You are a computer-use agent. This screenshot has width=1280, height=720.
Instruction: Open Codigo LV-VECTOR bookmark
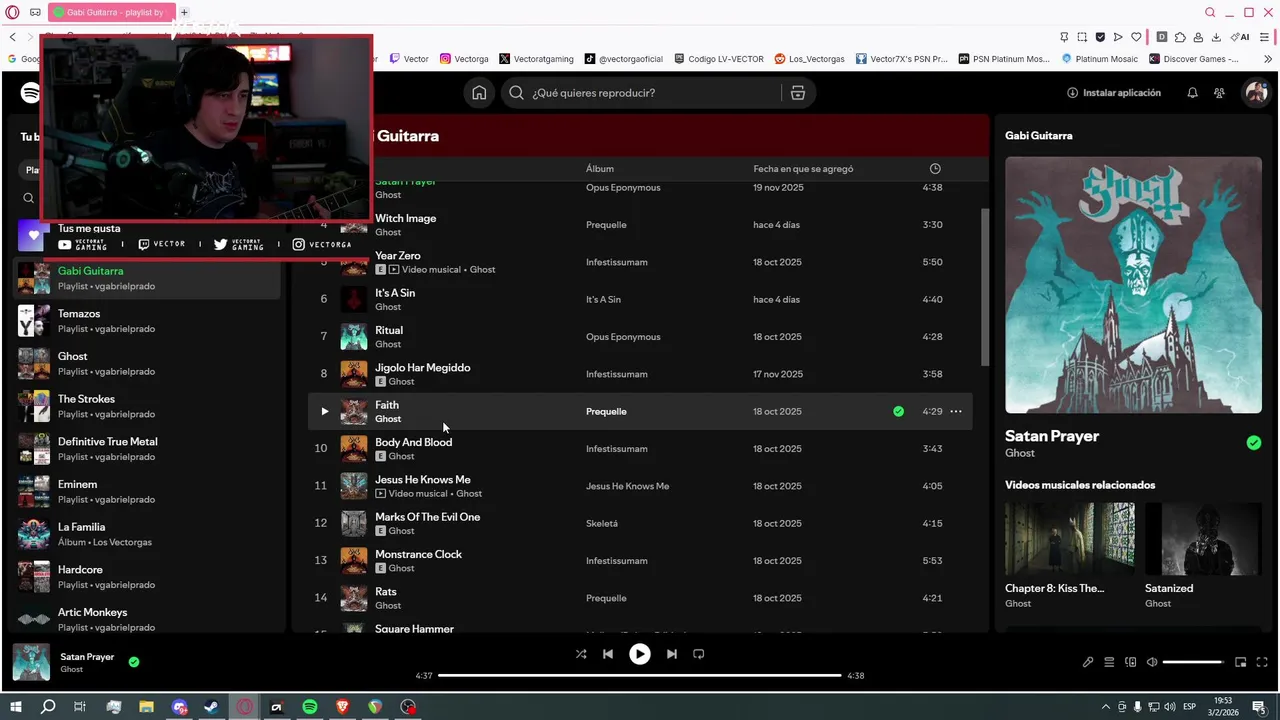click(719, 59)
